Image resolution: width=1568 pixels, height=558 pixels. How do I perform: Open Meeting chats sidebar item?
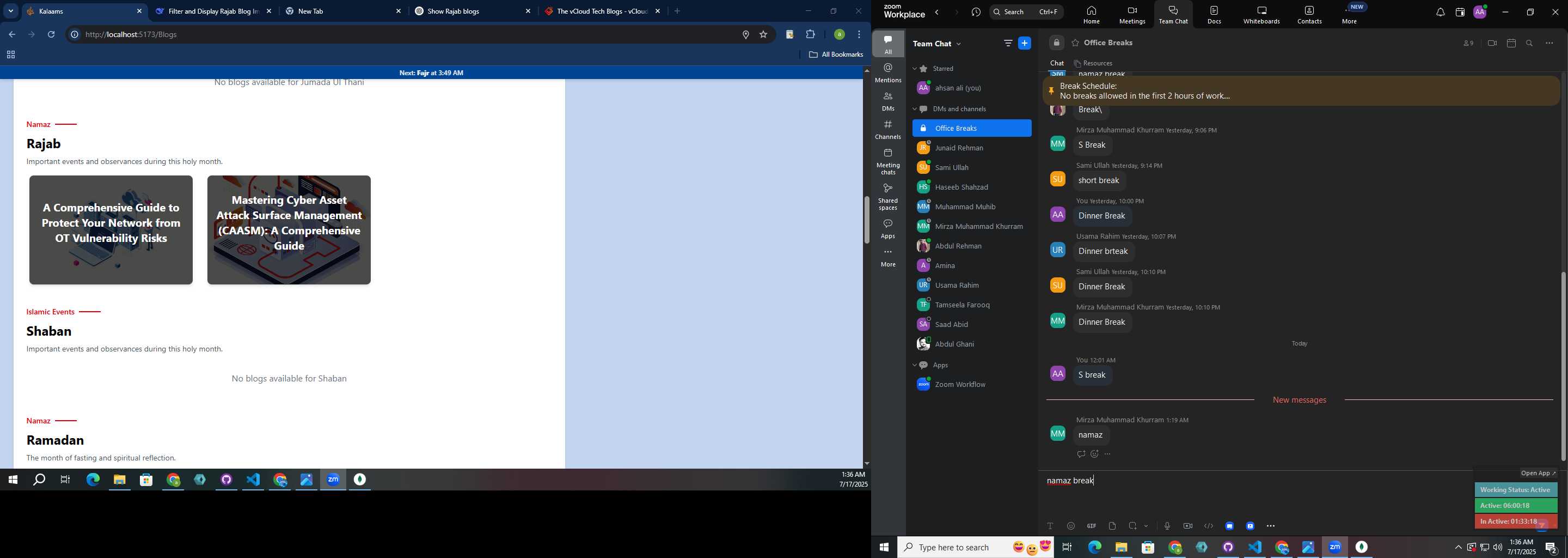[x=888, y=161]
